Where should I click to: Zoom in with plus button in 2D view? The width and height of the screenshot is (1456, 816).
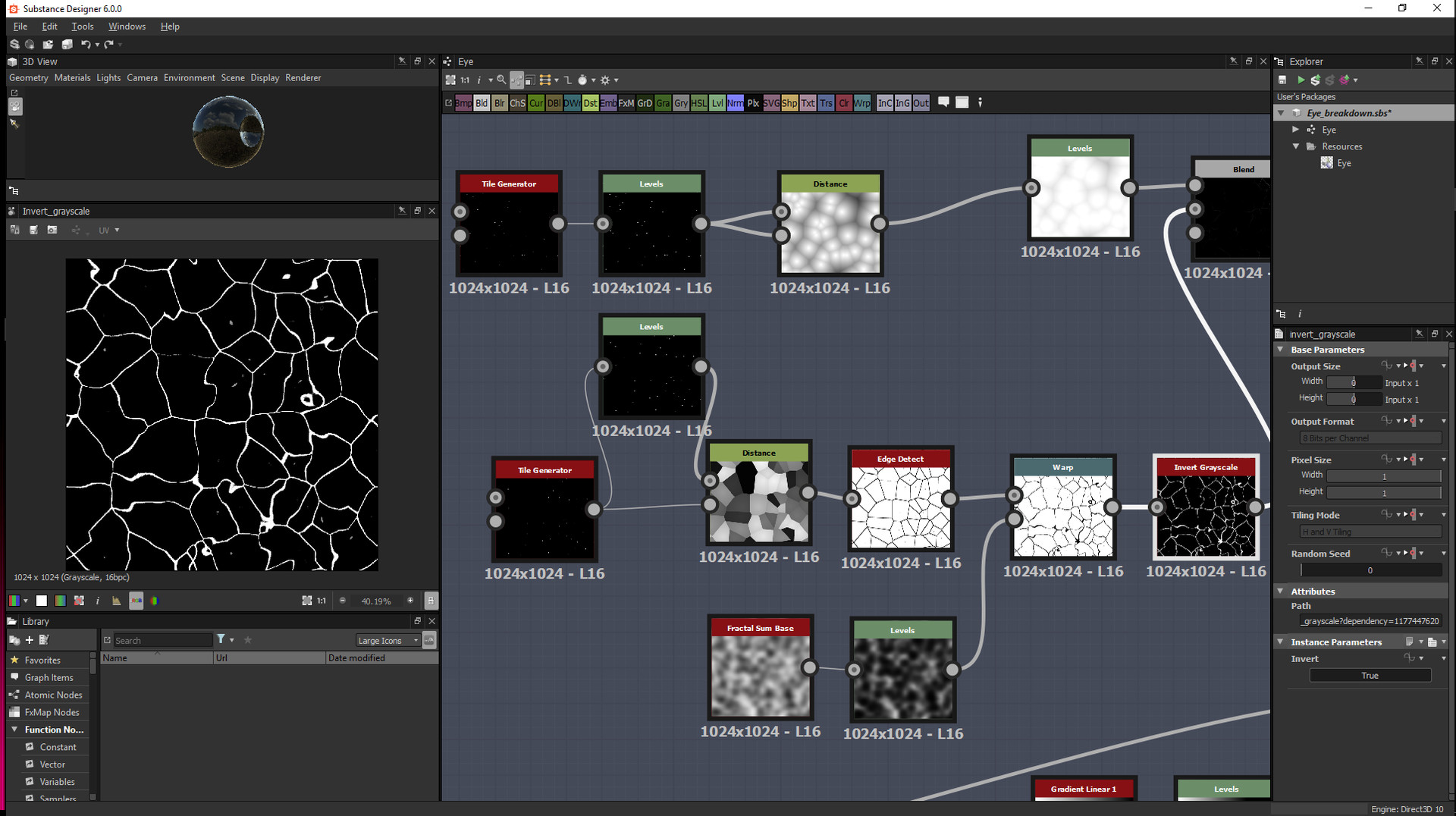410,601
